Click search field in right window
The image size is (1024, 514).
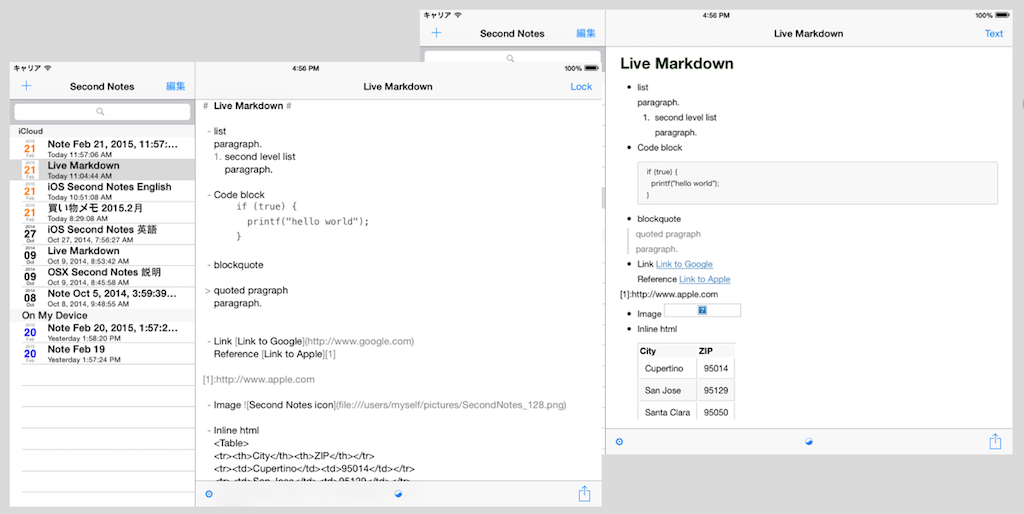513,58
